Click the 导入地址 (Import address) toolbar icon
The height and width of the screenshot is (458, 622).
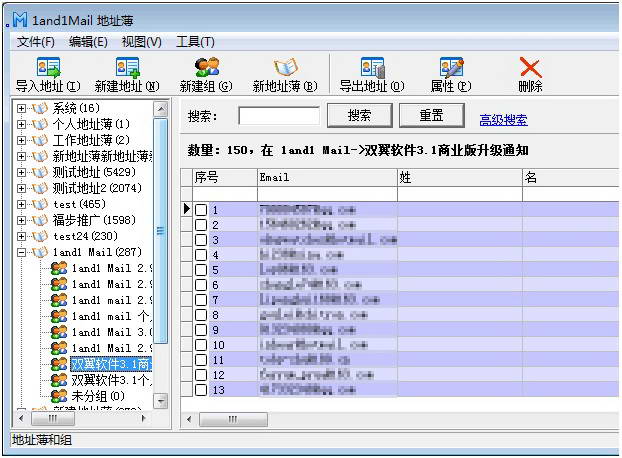point(48,67)
